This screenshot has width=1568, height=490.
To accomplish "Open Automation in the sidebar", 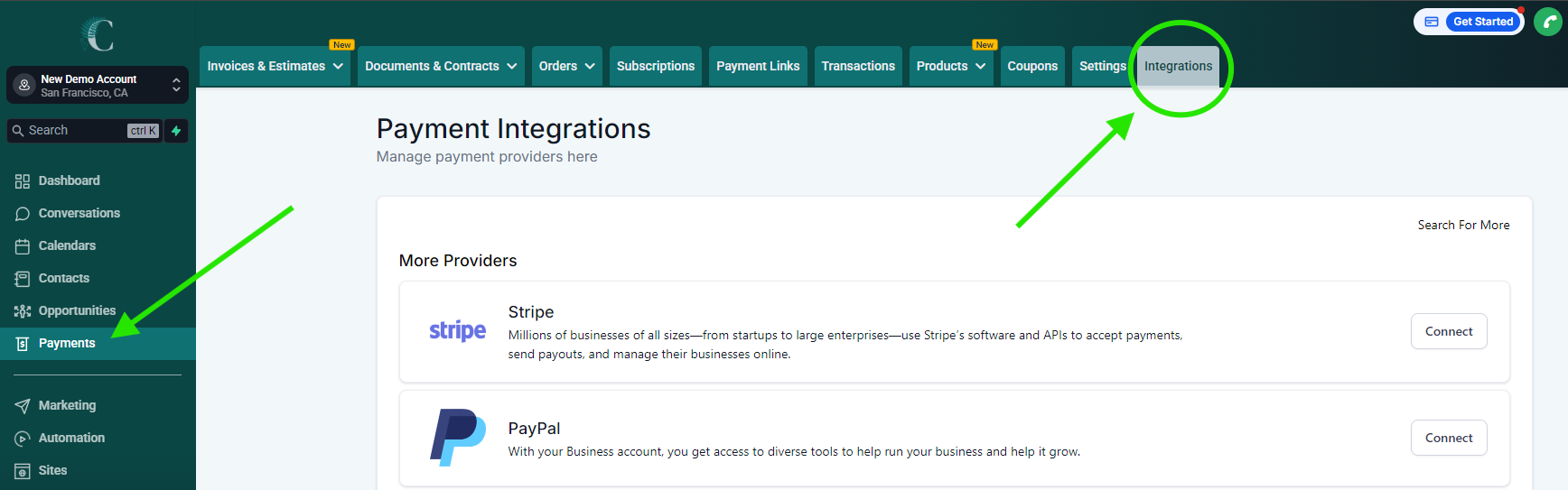I will tap(98, 438).
